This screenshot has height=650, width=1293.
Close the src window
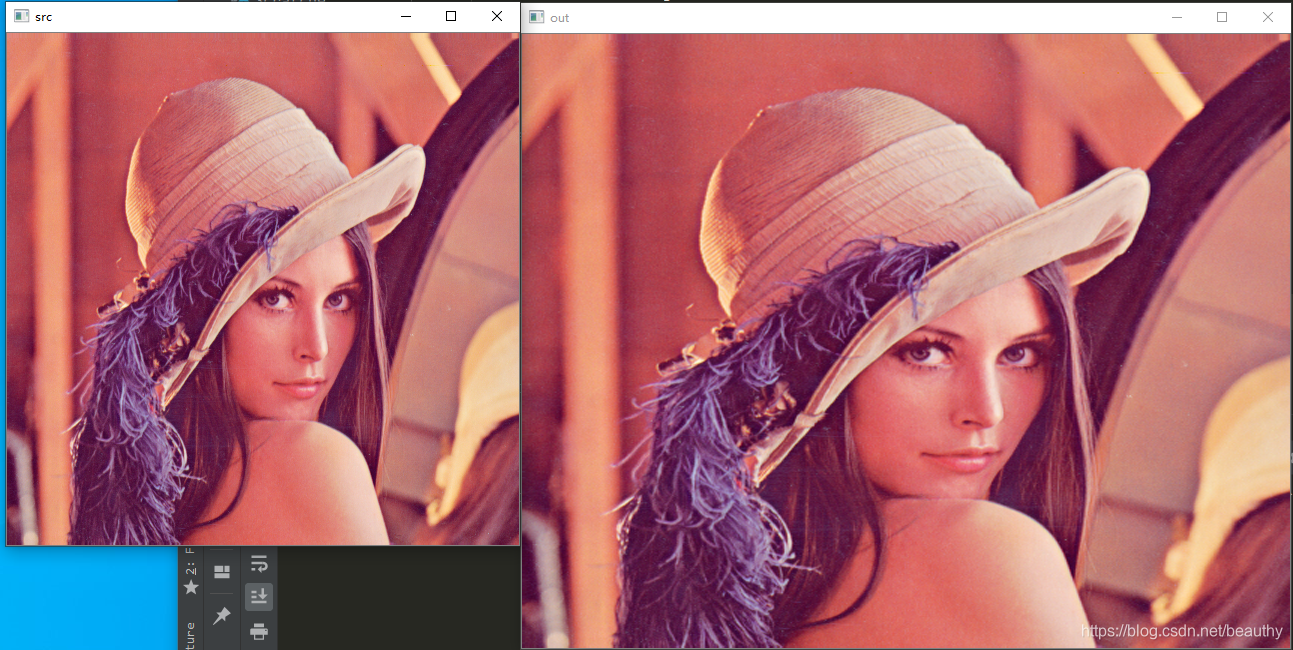click(x=497, y=17)
